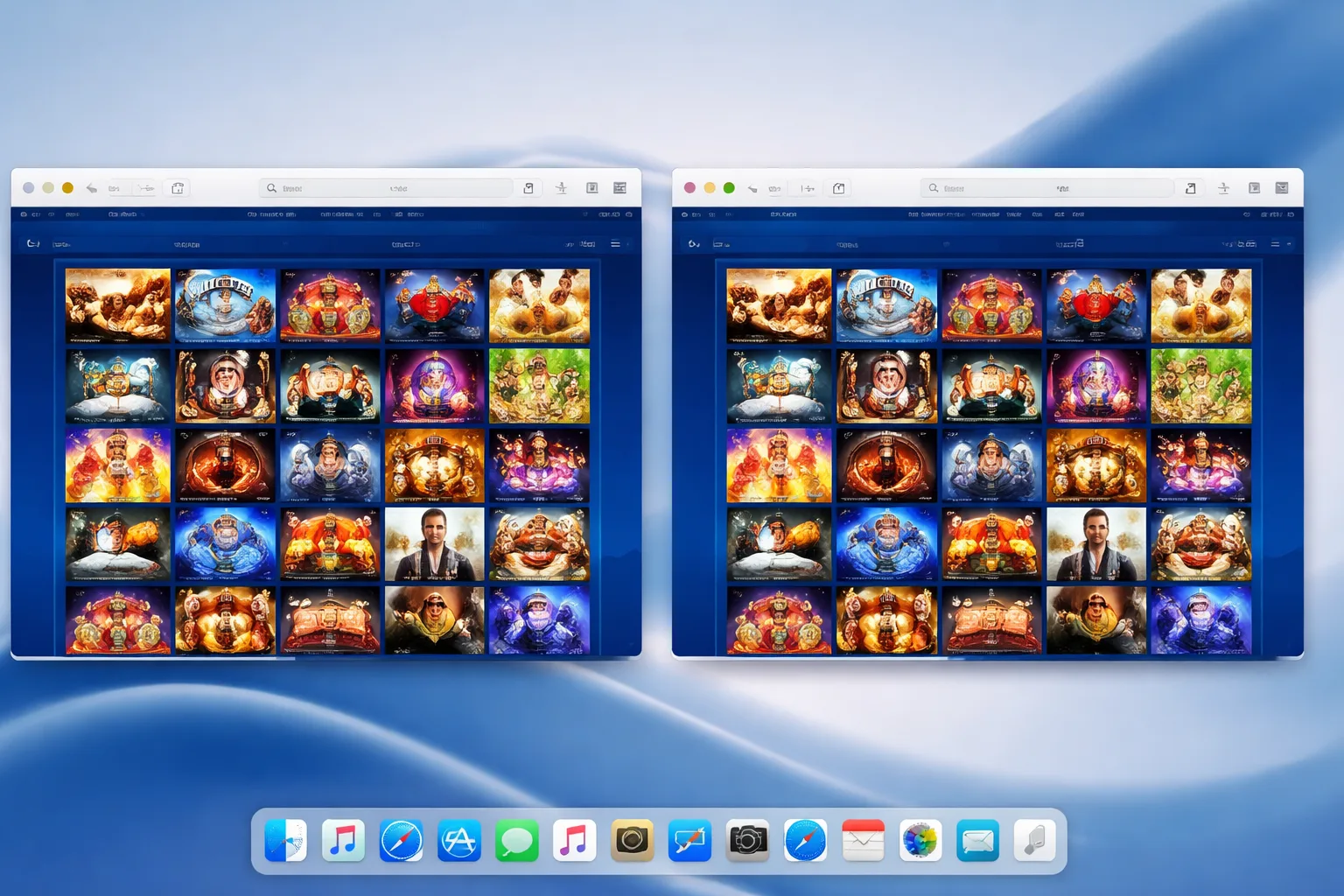Click the page icon right of right window's search field
This screenshot has width=1344, height=896.
pos(1190,188)
